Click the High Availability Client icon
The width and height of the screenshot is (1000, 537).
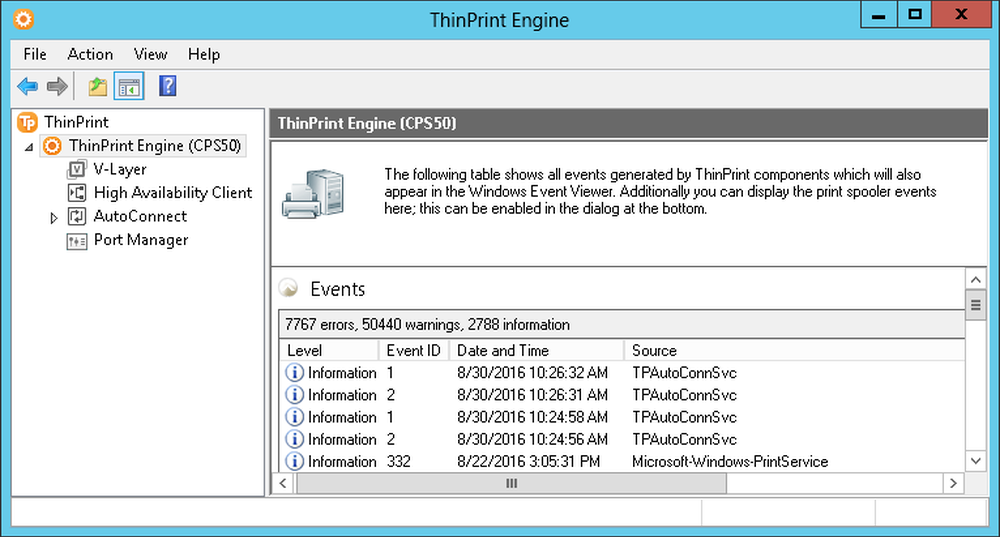(x=77, y=193)
